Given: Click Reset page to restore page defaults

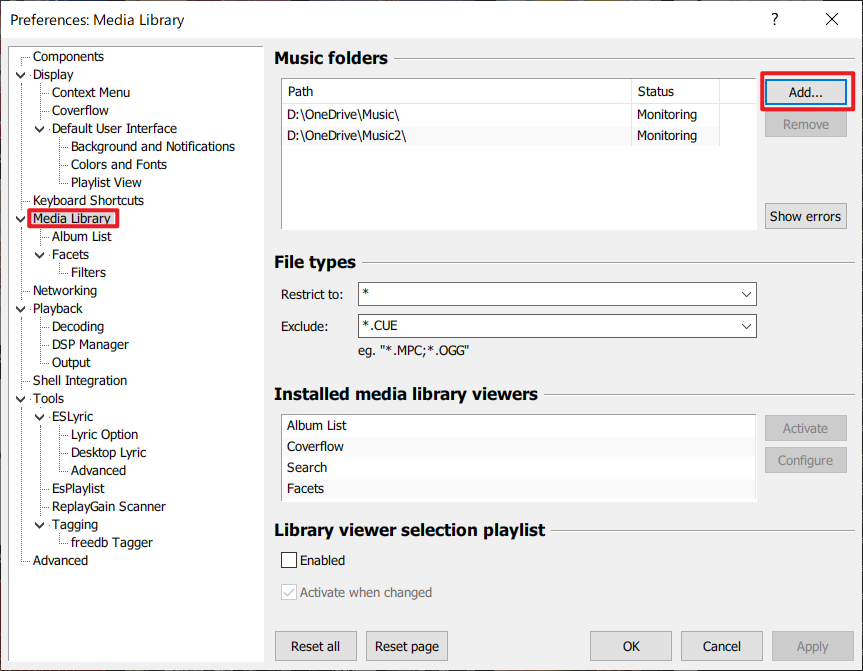Looking at the screenshot, I should (406, 646).
